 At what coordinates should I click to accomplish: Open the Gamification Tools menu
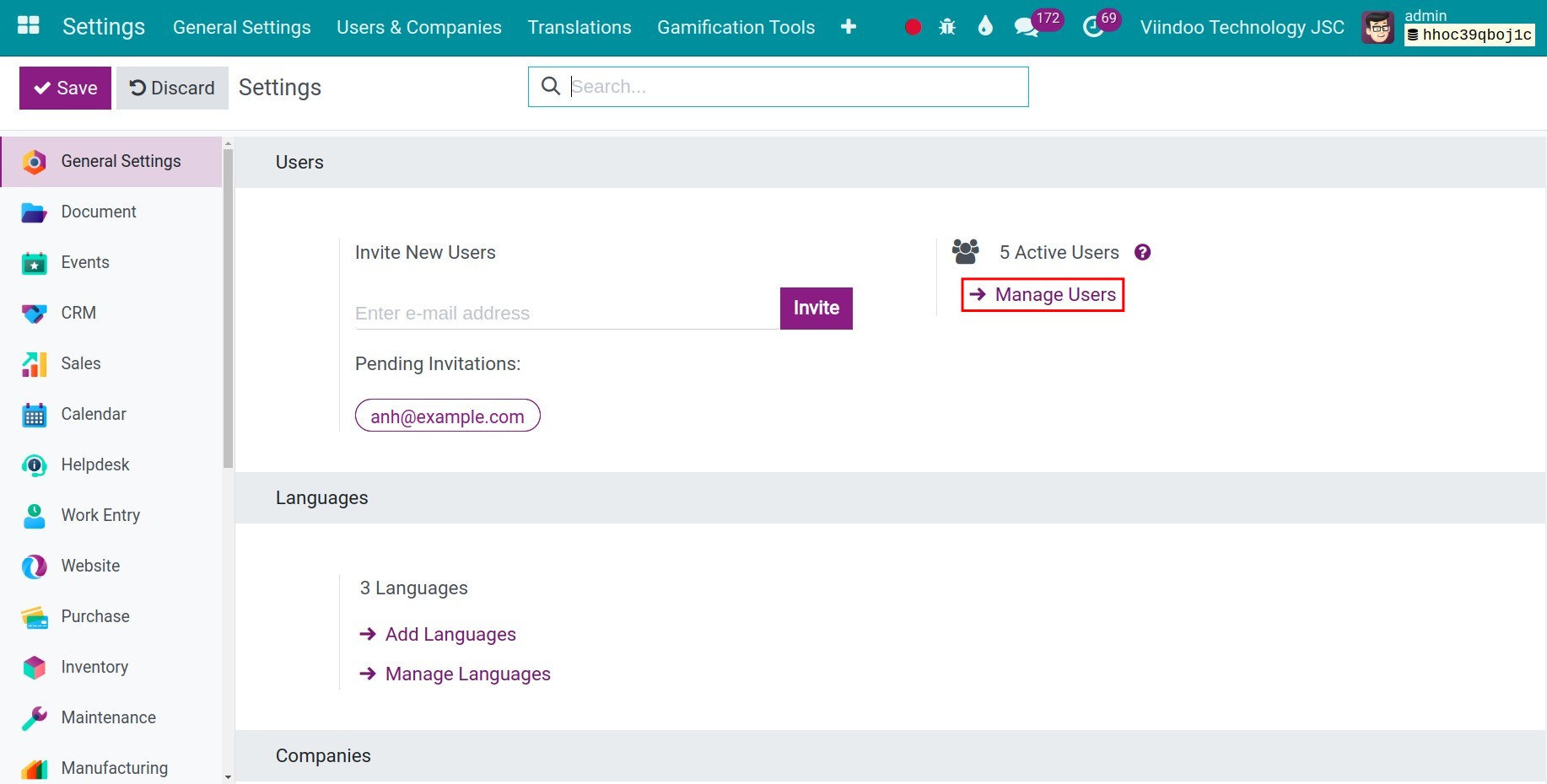[736, 27]
